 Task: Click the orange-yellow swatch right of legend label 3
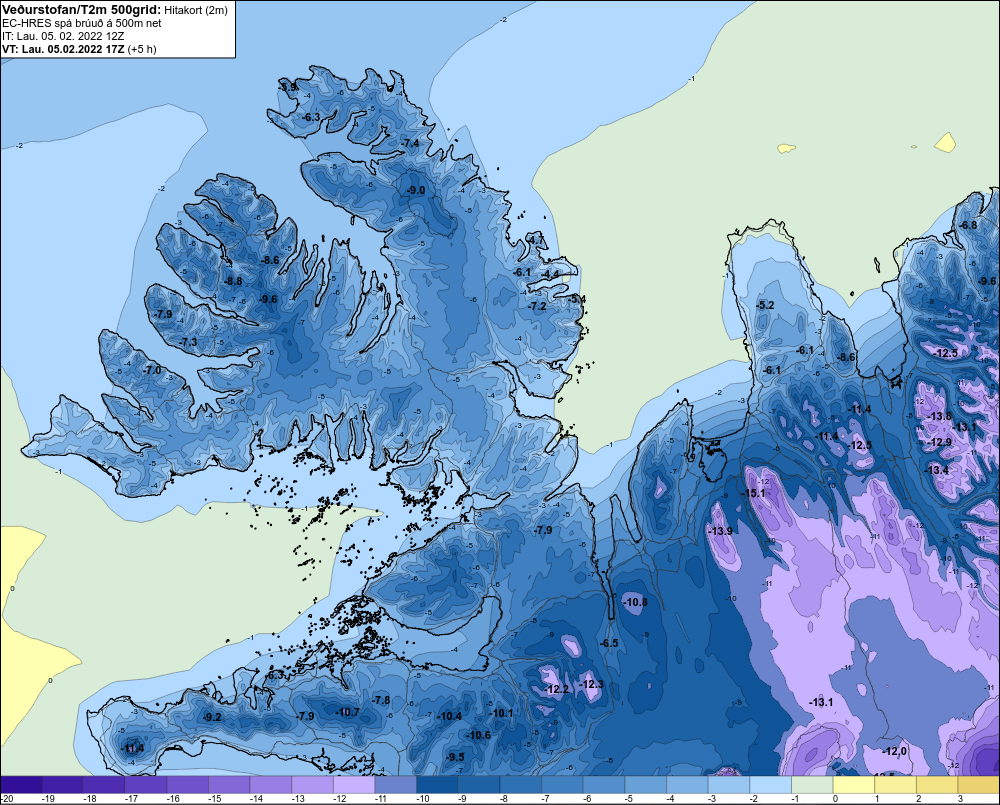pyautogui.click(x=978, y=785)
